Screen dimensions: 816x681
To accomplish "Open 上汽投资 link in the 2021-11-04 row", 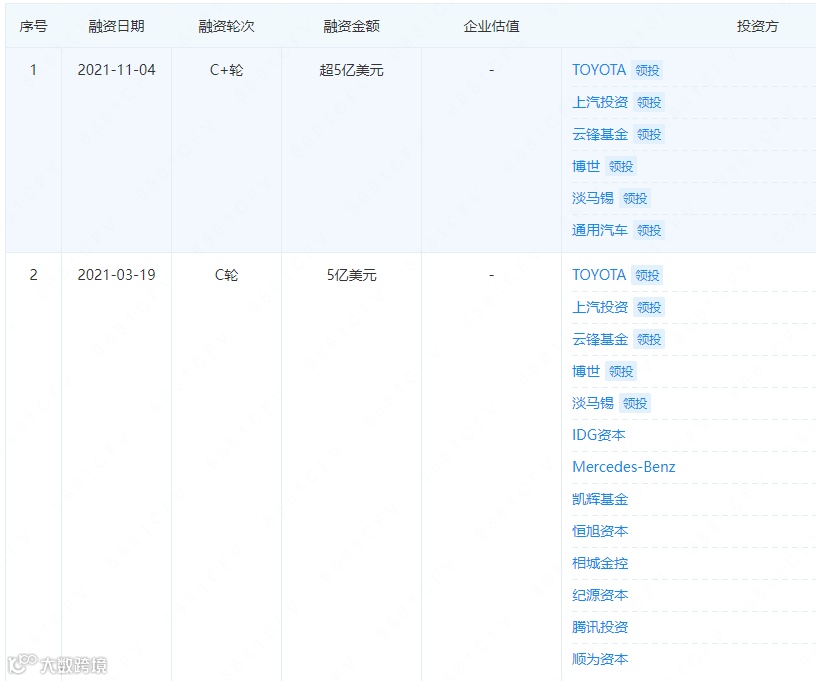I will click(x=600, y=102).
